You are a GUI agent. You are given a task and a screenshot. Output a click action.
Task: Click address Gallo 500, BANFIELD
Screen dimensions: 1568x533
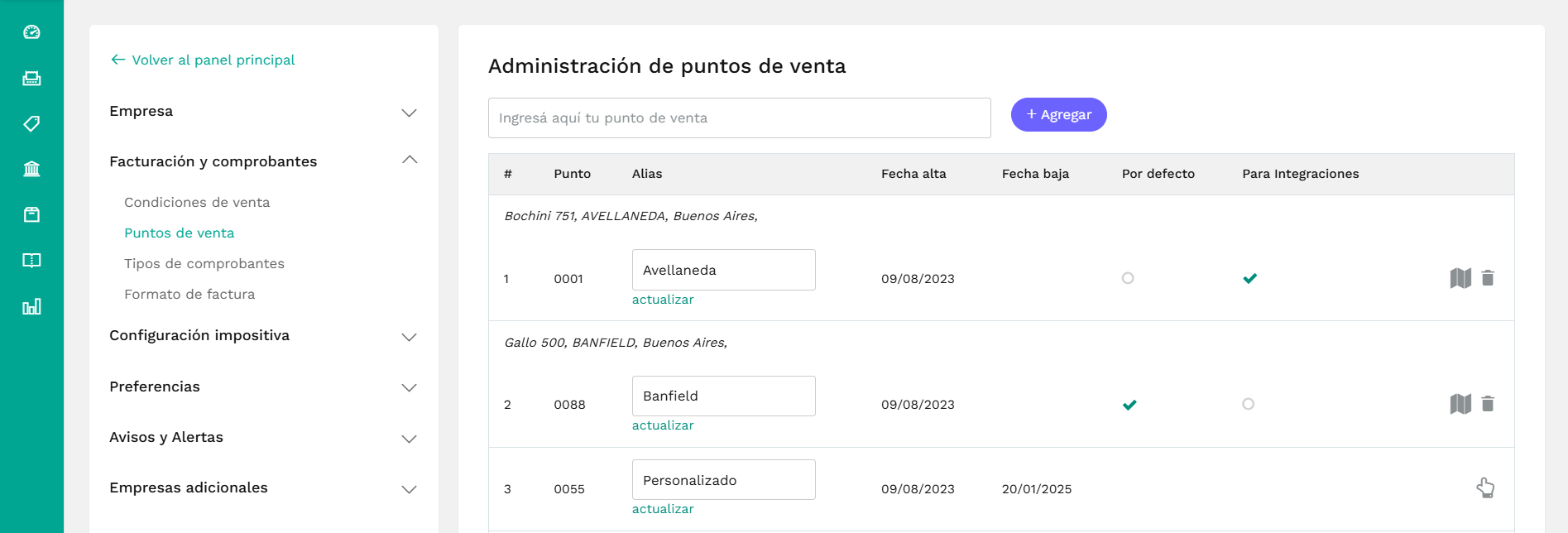[616, 343]
